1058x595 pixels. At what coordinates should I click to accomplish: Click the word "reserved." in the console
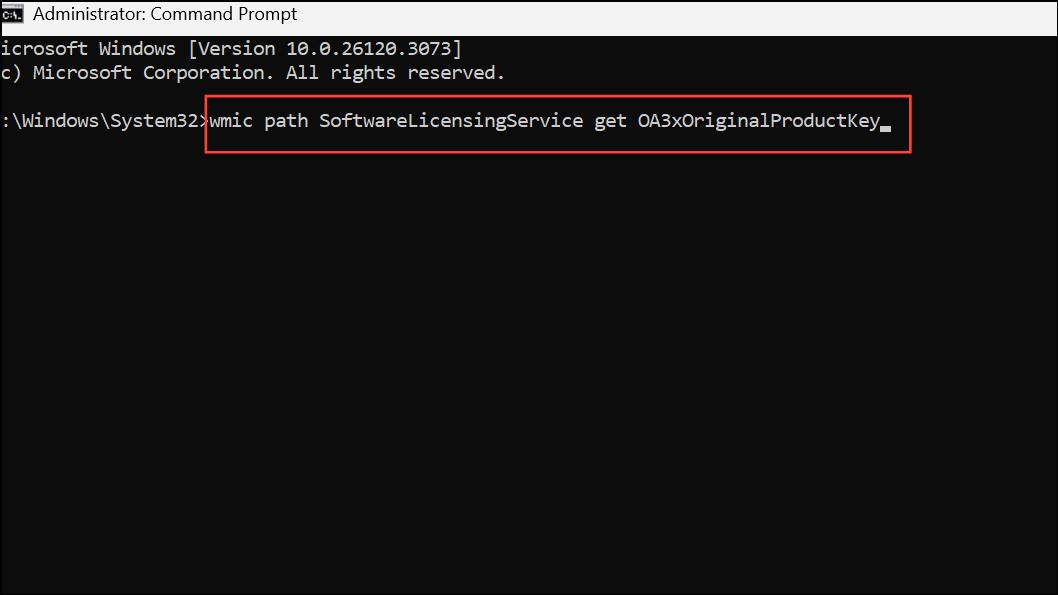pyautogui.click(x=456, y=73)
